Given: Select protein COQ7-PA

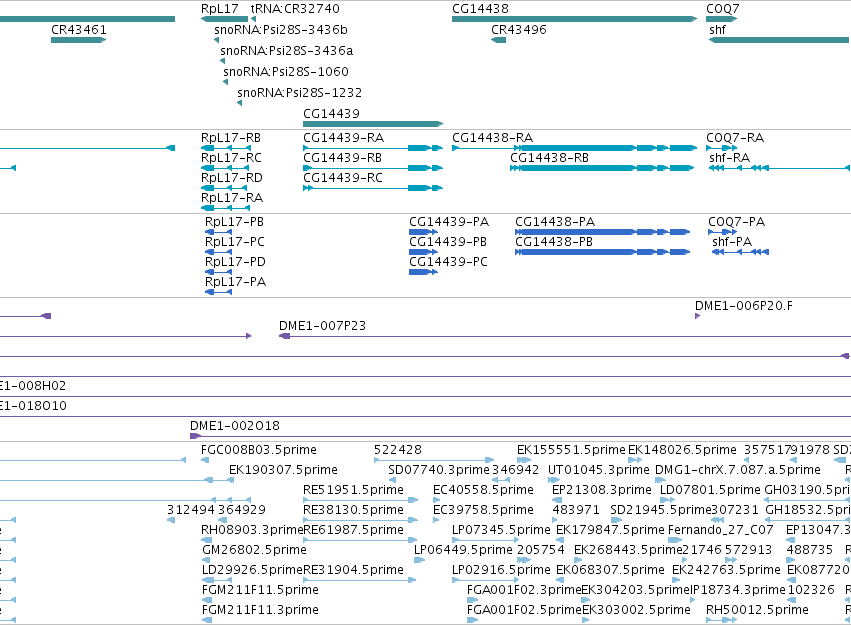Looking at the screenshot, I should click(x=736, y=222).
